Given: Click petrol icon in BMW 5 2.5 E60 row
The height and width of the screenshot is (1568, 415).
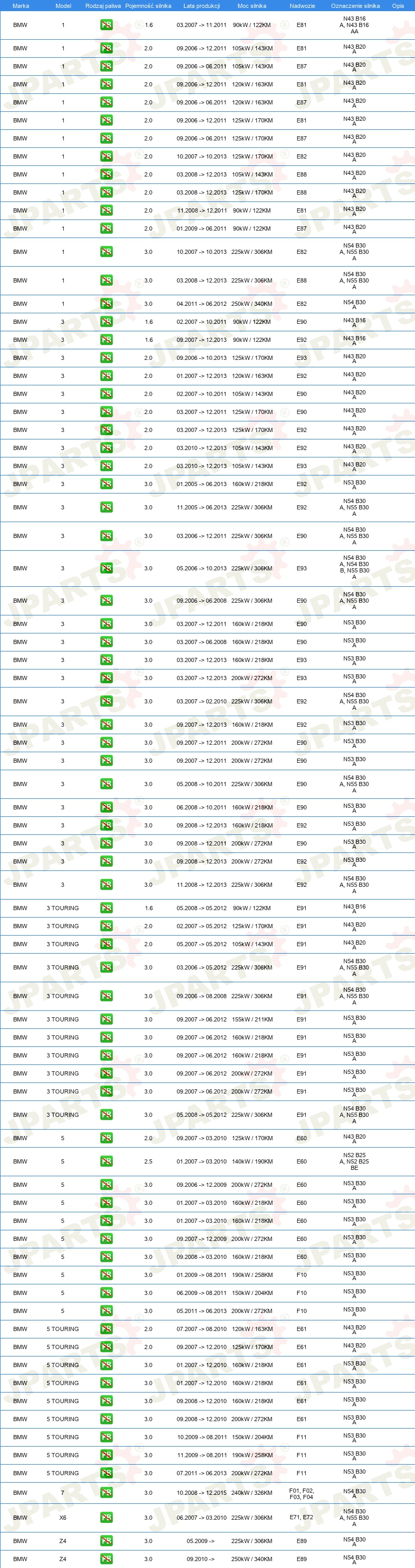Looking at the screenshot, I should (x=106, y=1162).
